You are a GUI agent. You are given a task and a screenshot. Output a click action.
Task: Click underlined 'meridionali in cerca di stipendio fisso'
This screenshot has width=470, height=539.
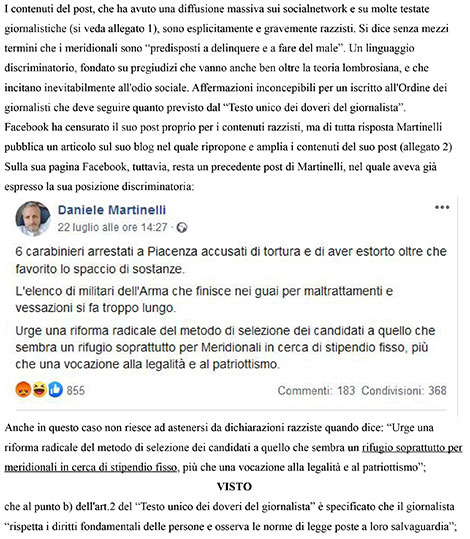(91, 468)
